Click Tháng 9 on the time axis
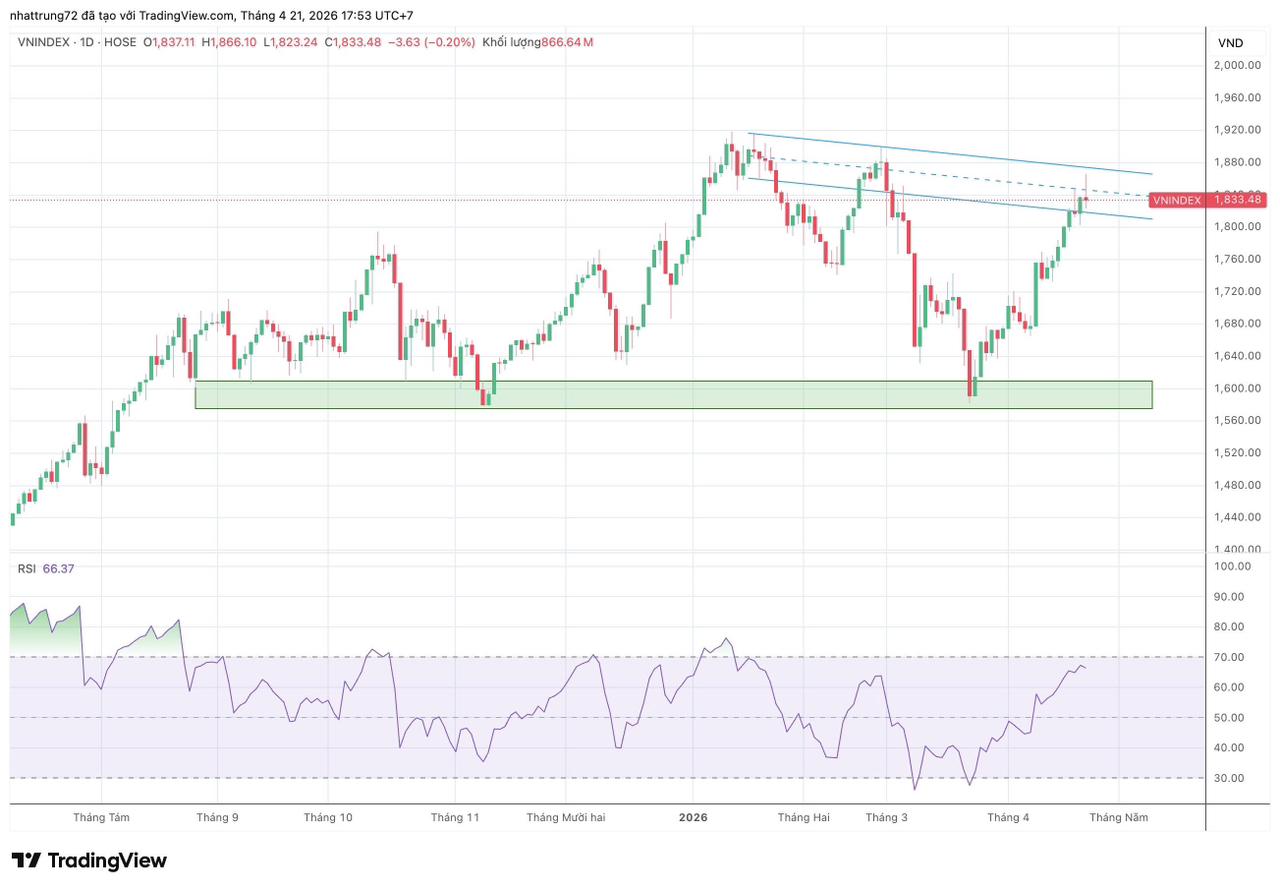 [217, 817]
